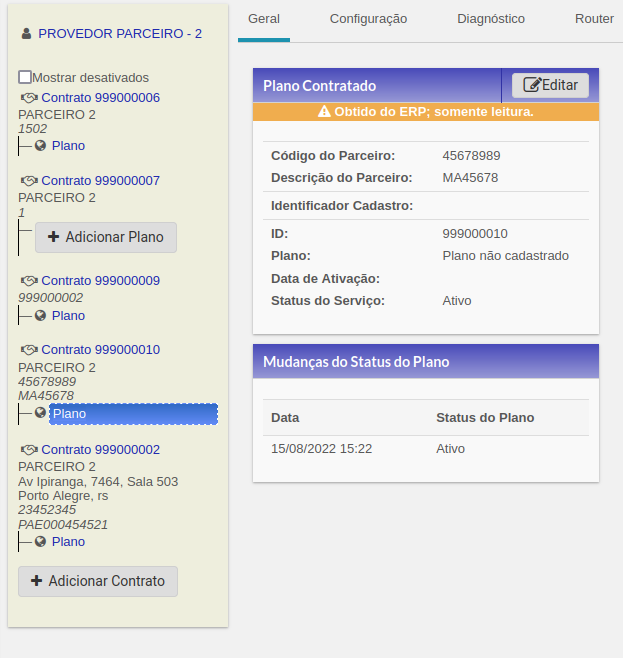623x658 pixels.
Task: Open Contrato 999000002 link
Action: 101,450
